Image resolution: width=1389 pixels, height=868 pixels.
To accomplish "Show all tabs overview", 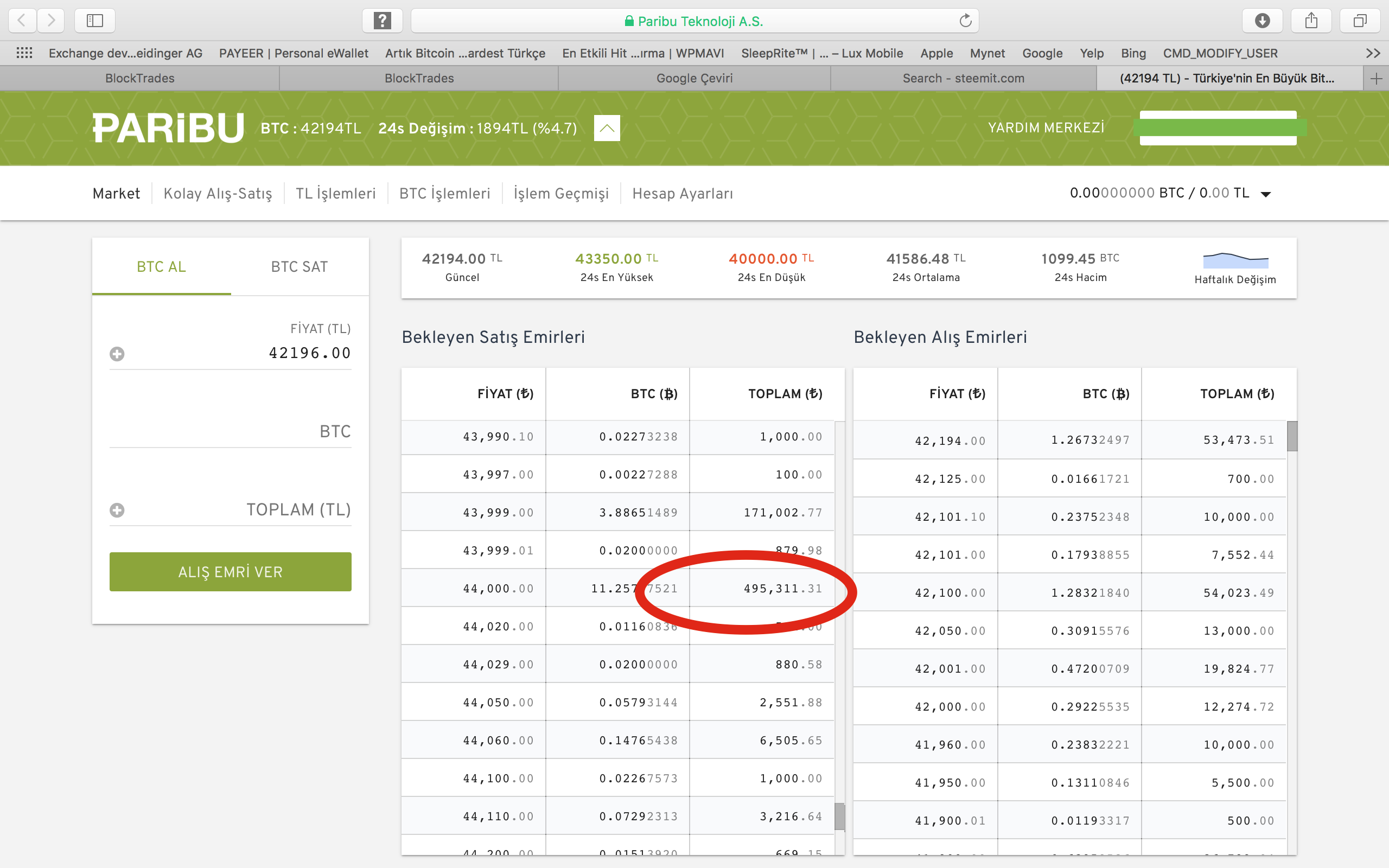I will point(1360,21).
